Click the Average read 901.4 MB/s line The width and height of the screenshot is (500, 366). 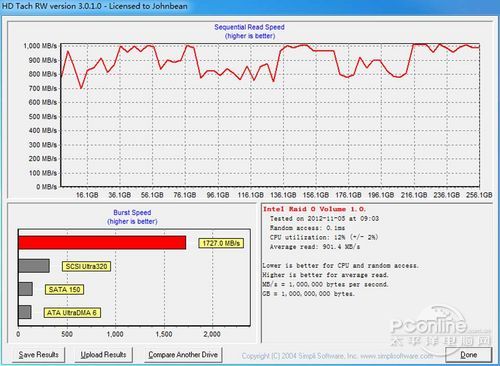pos(315,247)
